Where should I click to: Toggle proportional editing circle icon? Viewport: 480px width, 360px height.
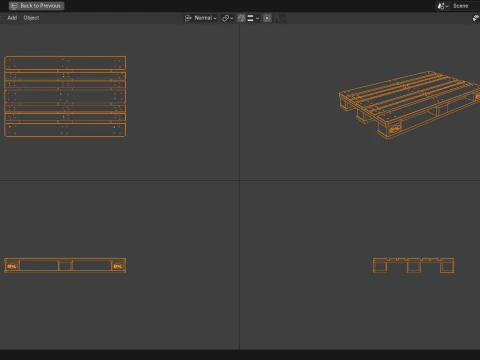(267, 18)
